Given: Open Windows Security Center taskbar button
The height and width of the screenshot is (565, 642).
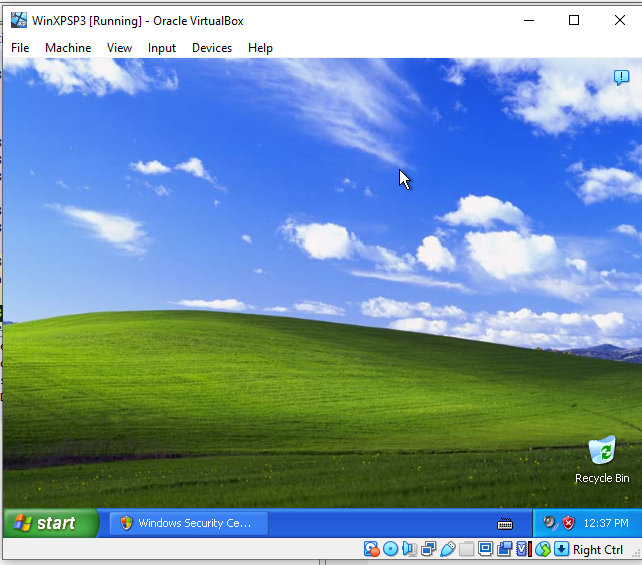Looking at the screenshot, I should coord(189,523).
